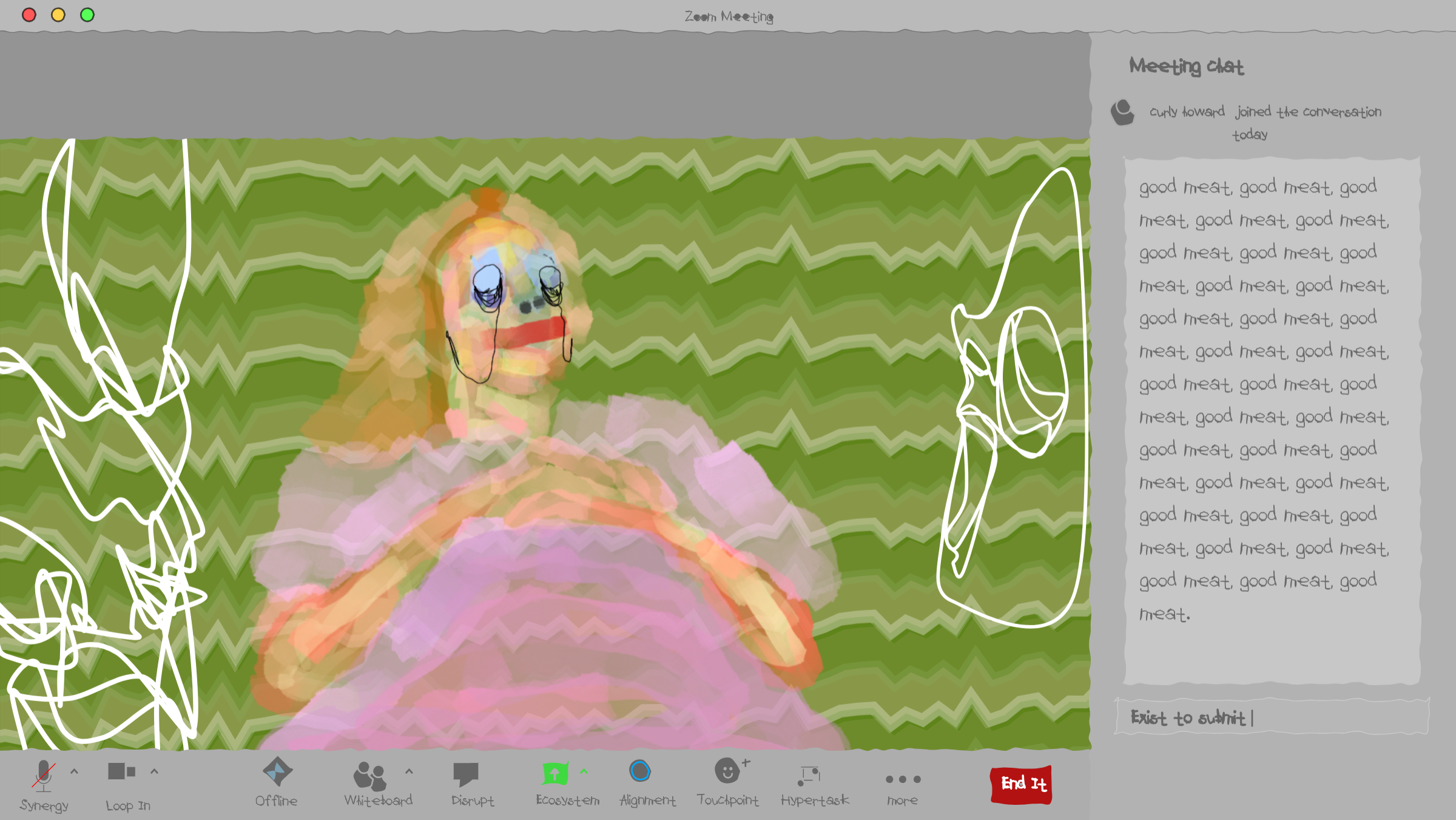Open the more three-dots menu
This screenshot has height=820, width=1456.
click(x=903, y=779)
